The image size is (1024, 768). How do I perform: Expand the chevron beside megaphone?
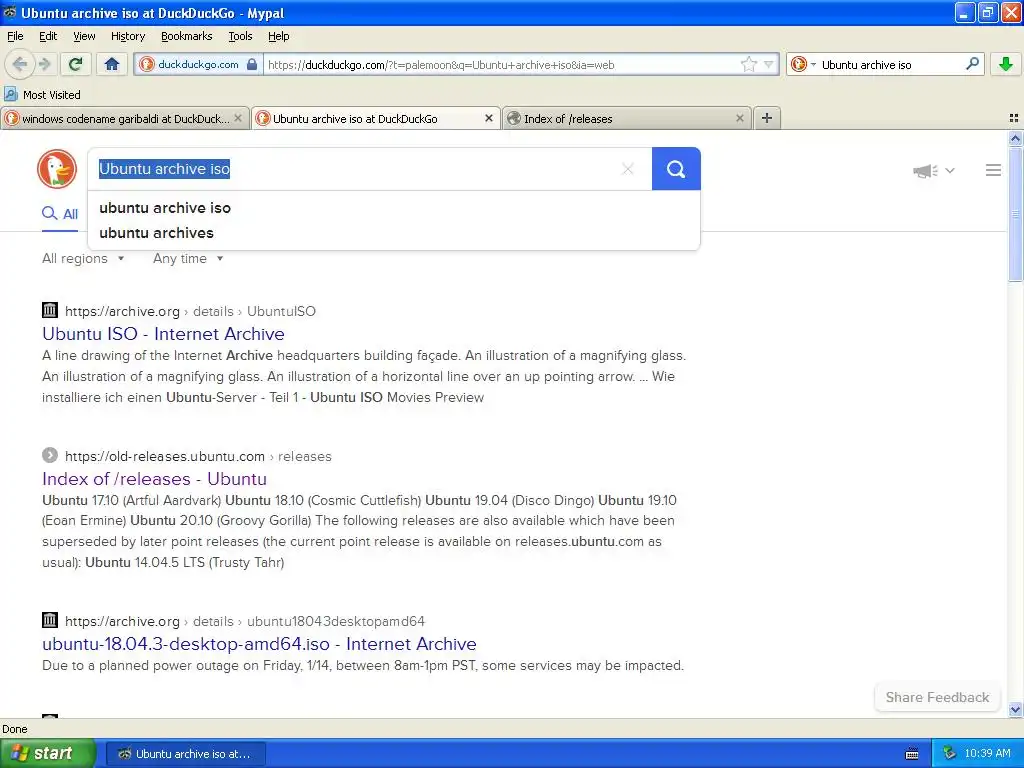click(950, 170)
